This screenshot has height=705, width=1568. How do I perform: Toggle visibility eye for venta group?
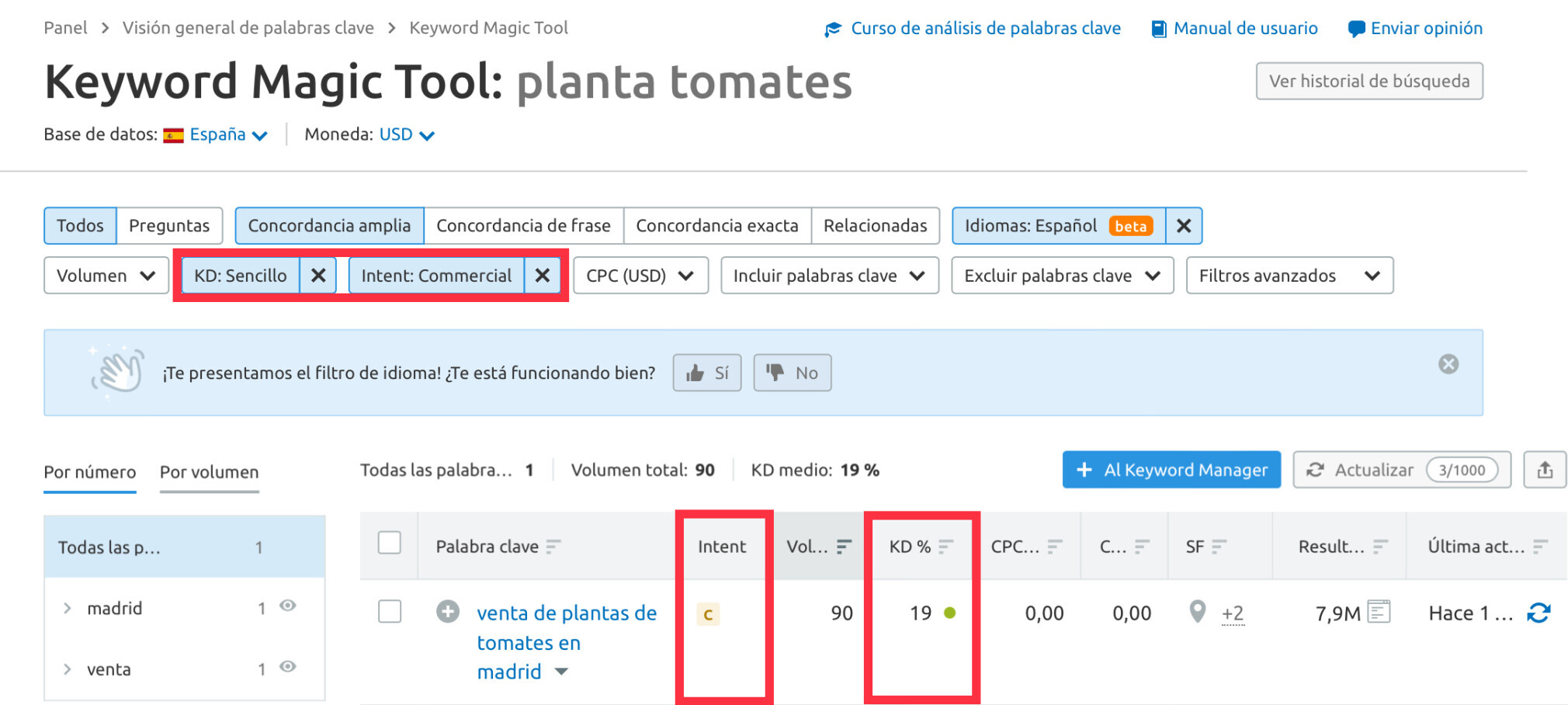tap(288, 667)
